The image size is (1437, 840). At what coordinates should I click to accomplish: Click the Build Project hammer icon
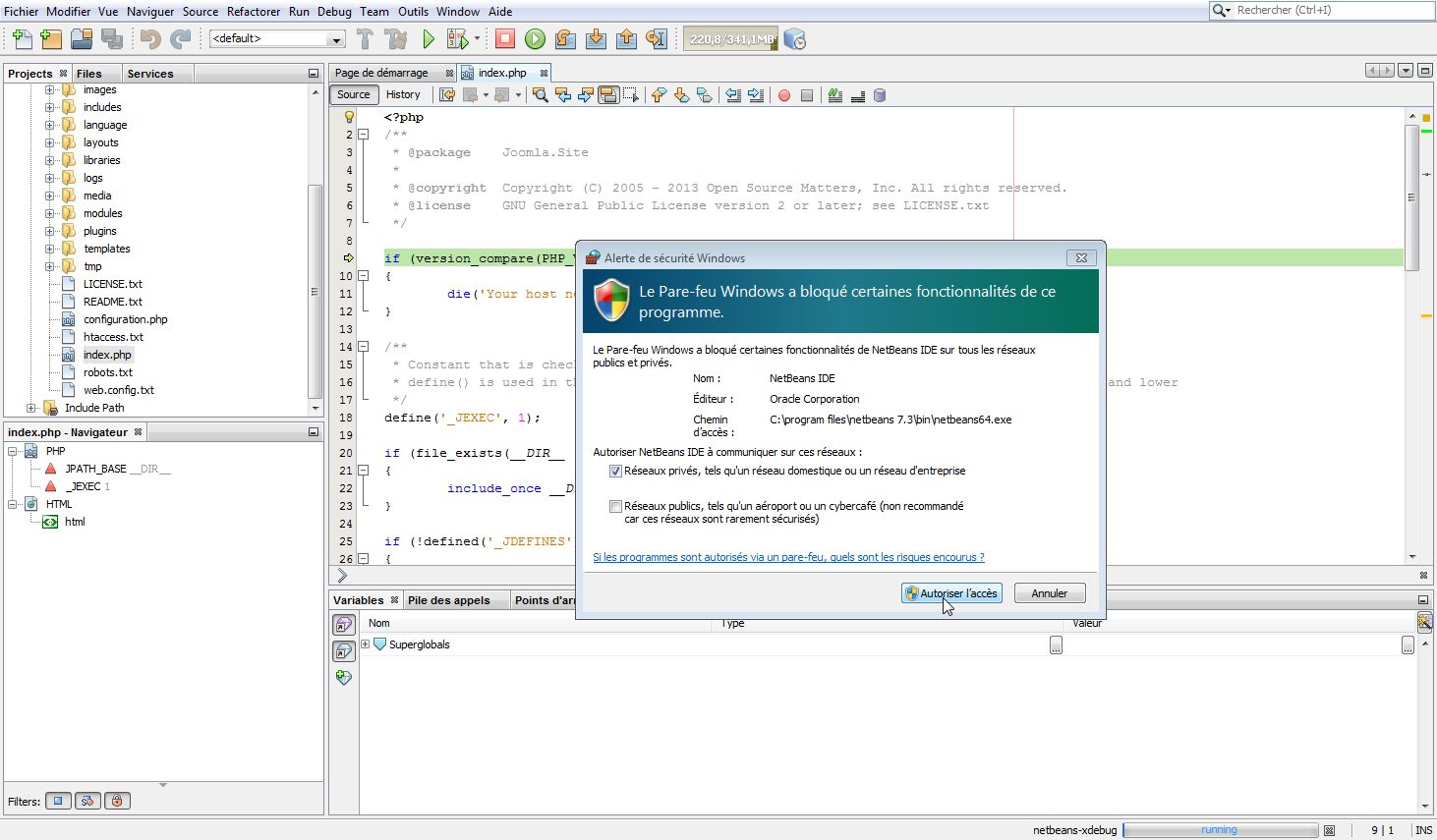(x=366, y=39)
